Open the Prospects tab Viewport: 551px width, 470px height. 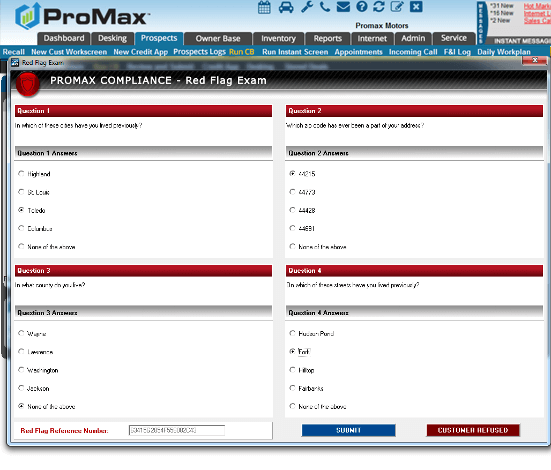[x=159, y=38]
